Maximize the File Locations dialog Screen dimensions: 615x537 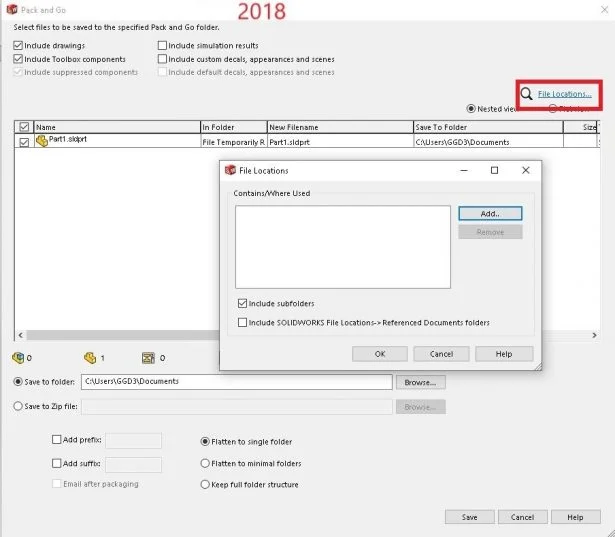tap(495, 170)
